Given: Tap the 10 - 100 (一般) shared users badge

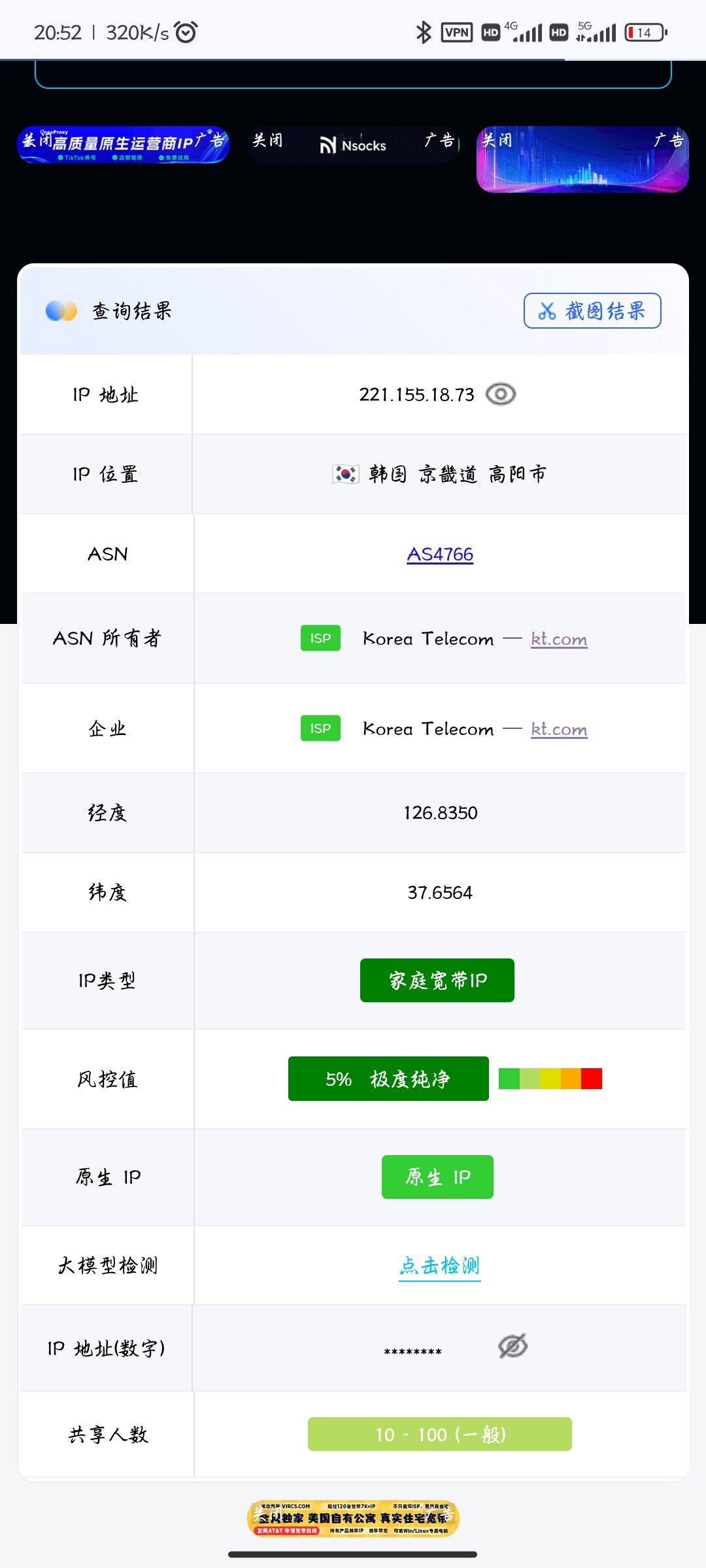Looking at the screenshot, I should tap(440, 1434).
